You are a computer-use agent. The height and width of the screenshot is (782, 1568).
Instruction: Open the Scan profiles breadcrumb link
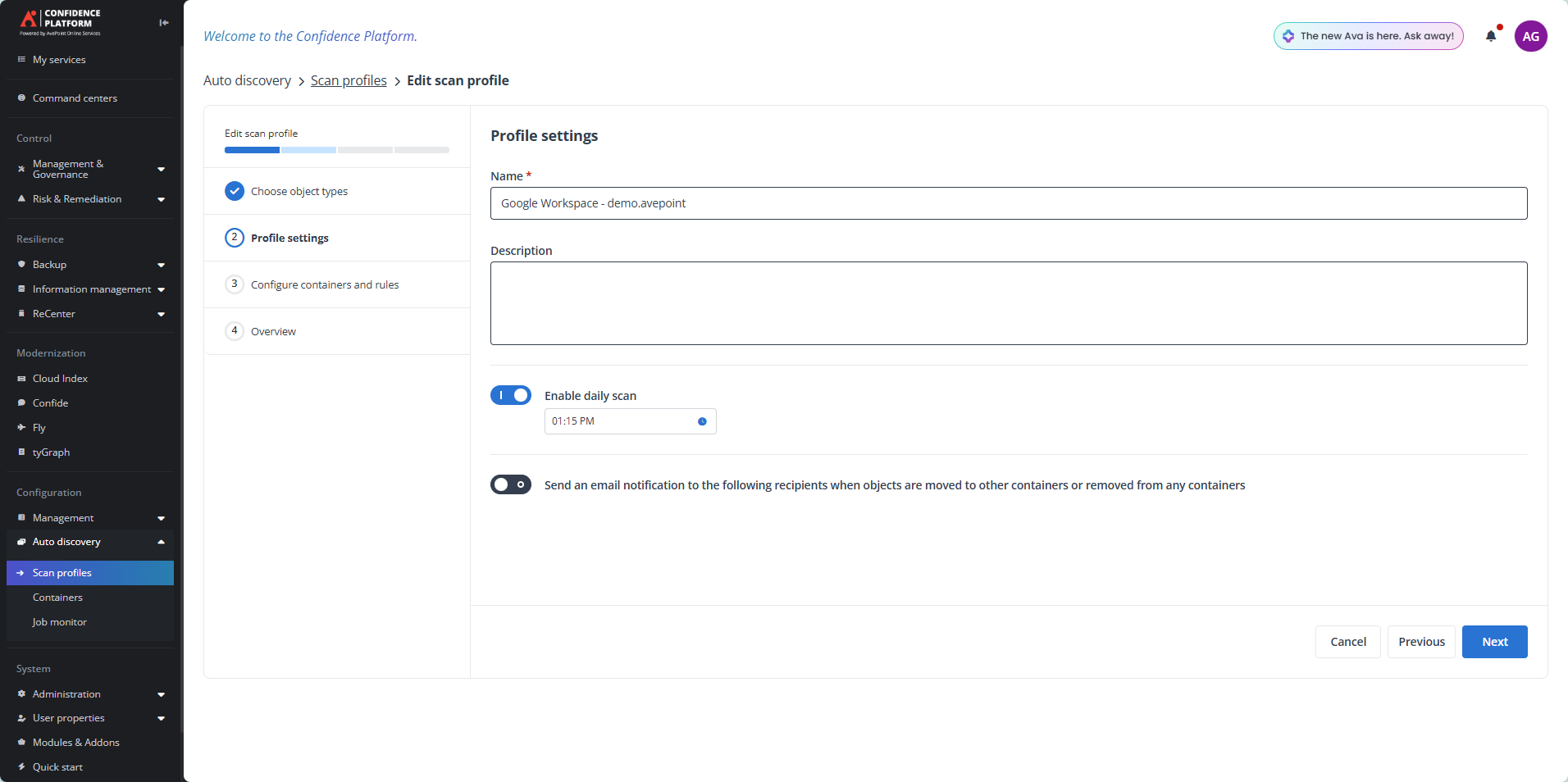point(348,80)
